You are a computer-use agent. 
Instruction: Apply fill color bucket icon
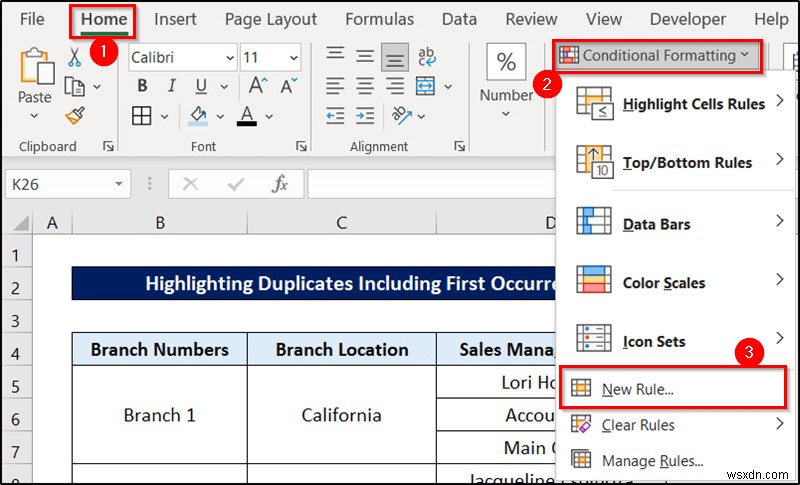pyautogui.click(x=198, y=116)
